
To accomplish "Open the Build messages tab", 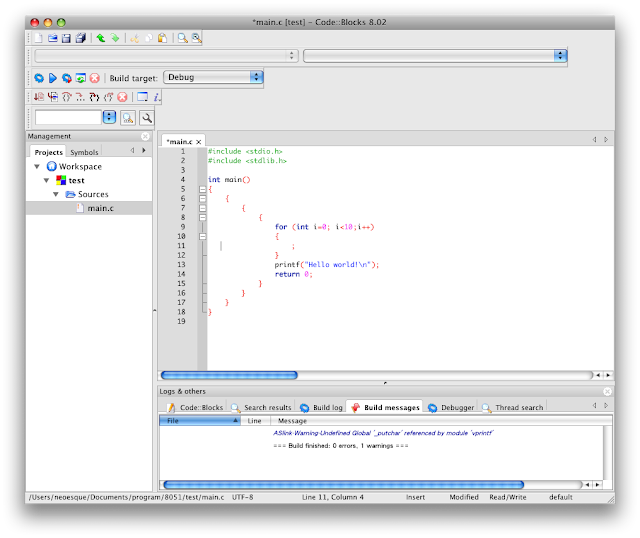I will [x=385, y=407].
